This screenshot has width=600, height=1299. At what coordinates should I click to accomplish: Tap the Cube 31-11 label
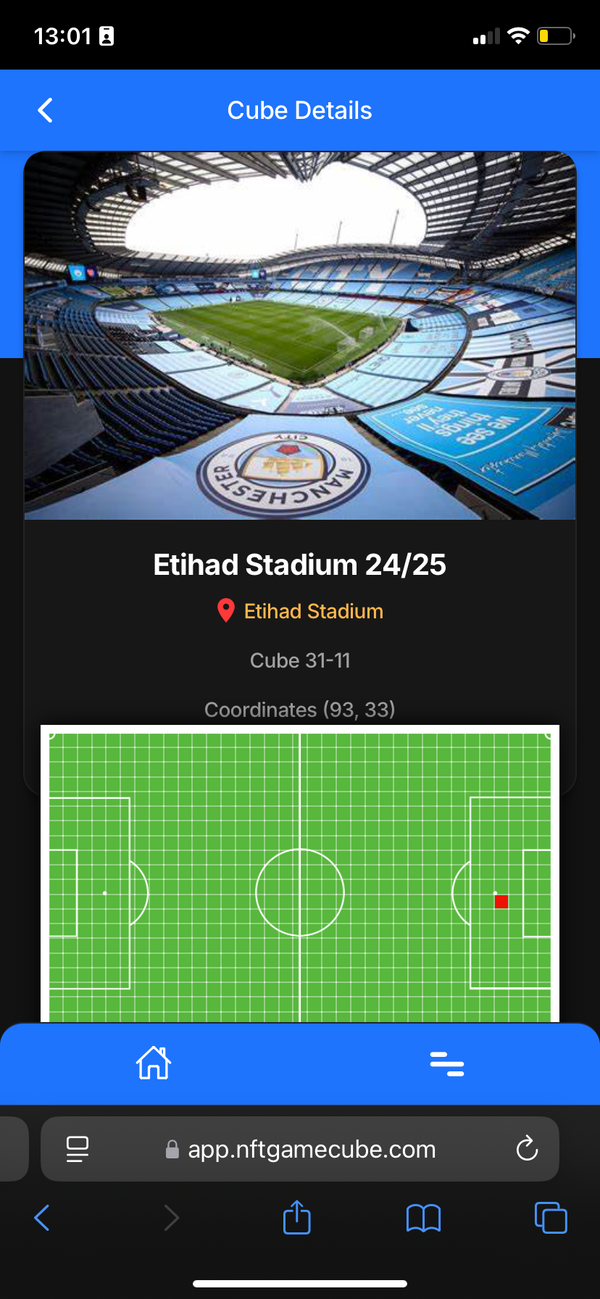300,661
